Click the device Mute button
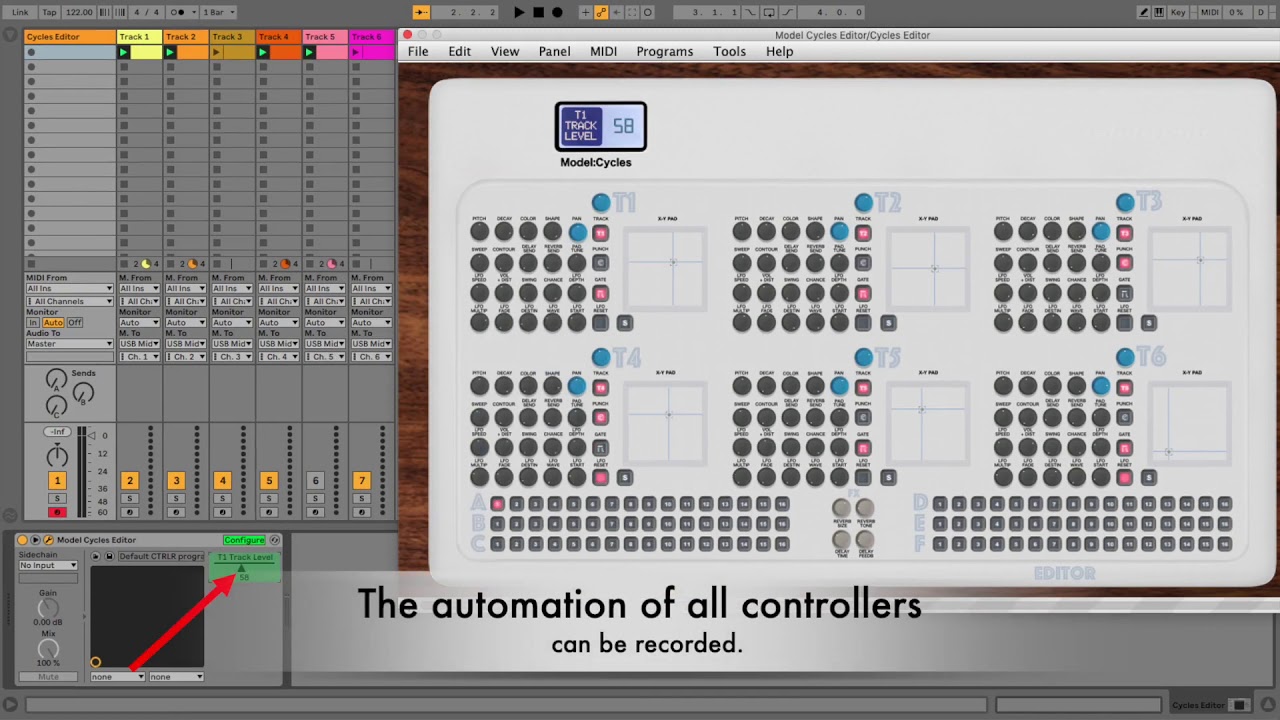The height and width of the screenshot is (720, 1280). [48, 677]
